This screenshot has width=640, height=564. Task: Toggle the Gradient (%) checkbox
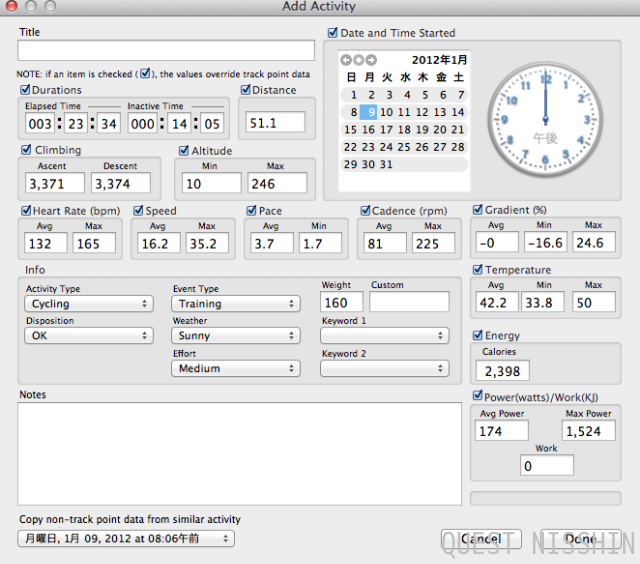click(478, 210)
